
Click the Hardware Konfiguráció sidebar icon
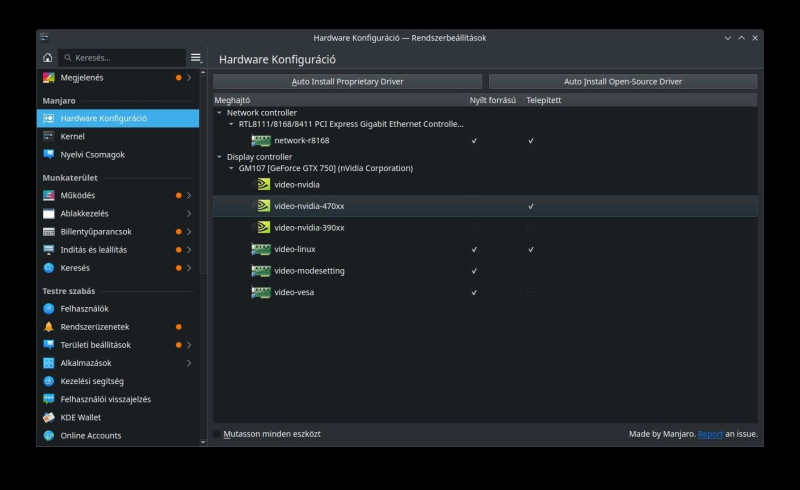48,118
